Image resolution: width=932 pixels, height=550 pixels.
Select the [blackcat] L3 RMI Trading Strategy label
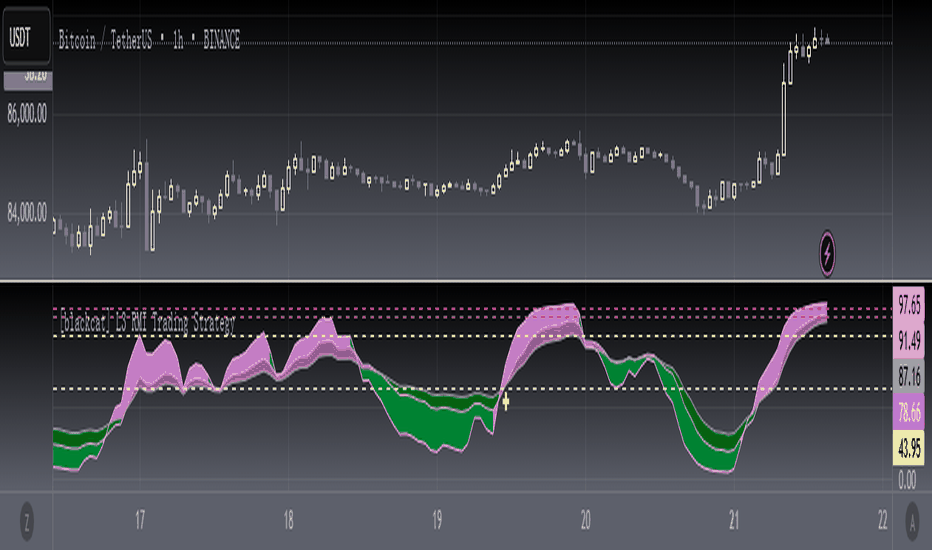[x=147, y=323]
